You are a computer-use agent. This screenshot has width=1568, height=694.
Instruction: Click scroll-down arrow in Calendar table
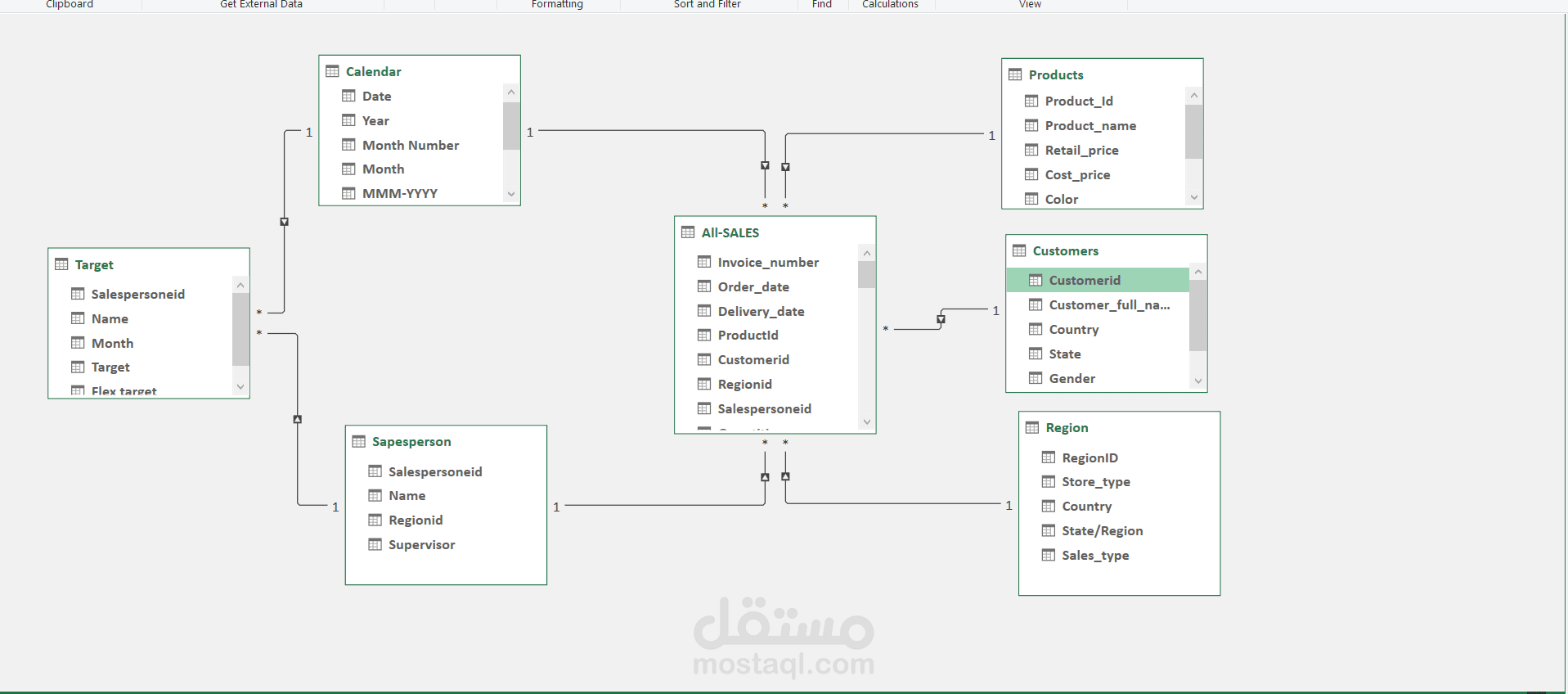pos(511,194)
